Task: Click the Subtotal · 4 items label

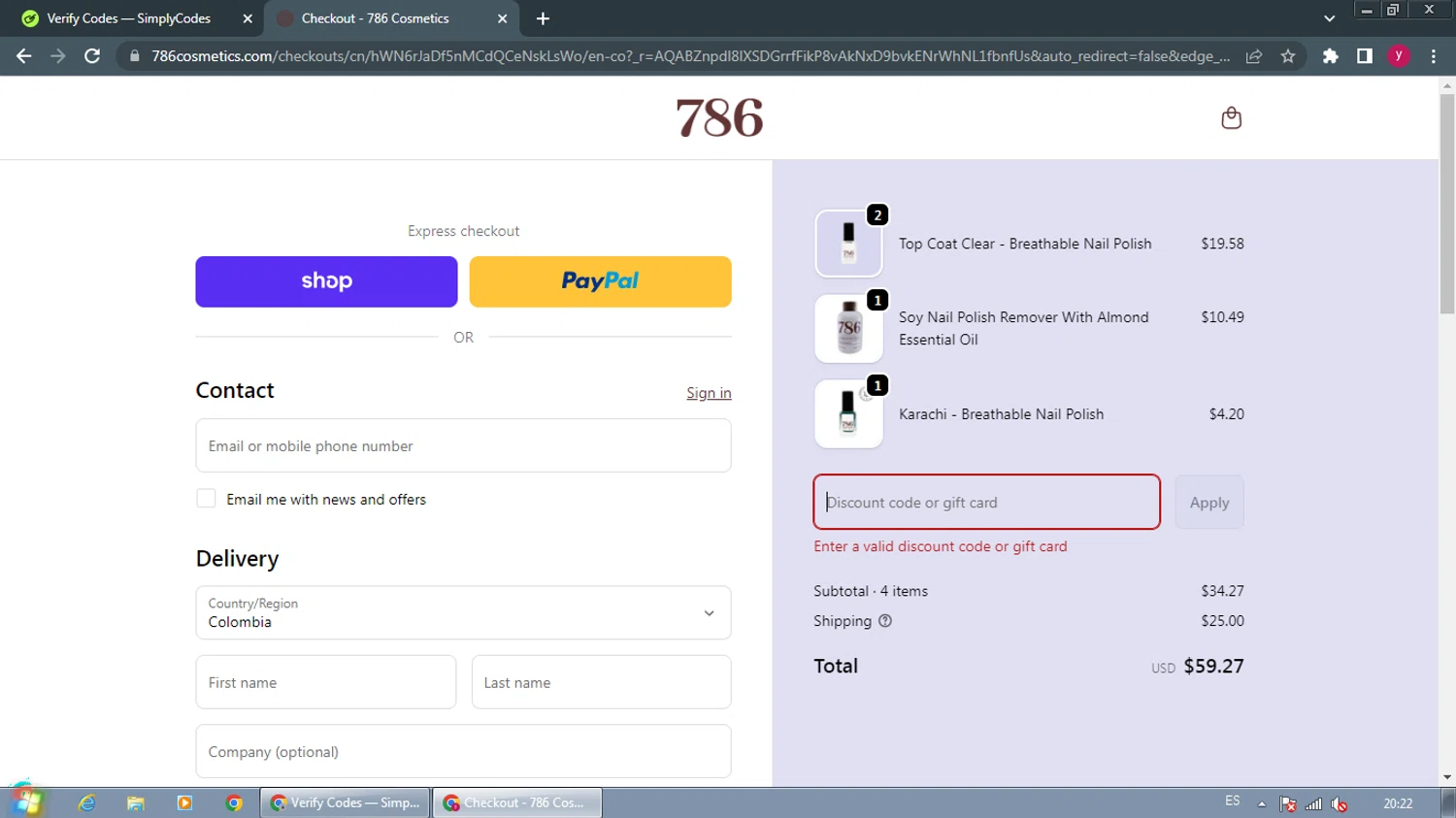Action: [871, 591]
